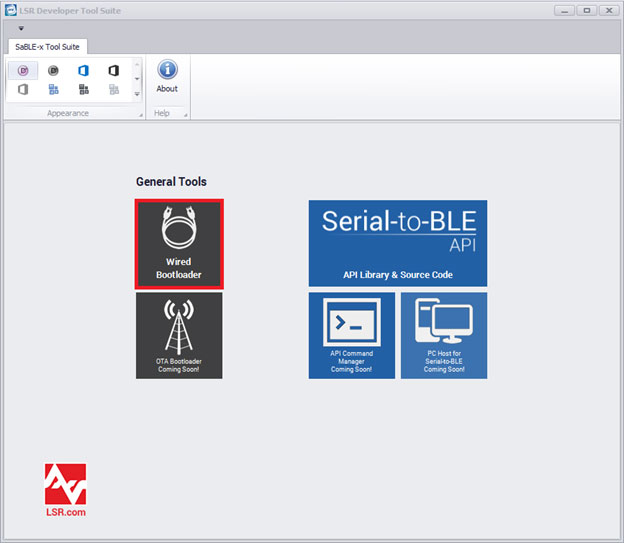Click the LSR app icon in title bar

coord(11,10)
